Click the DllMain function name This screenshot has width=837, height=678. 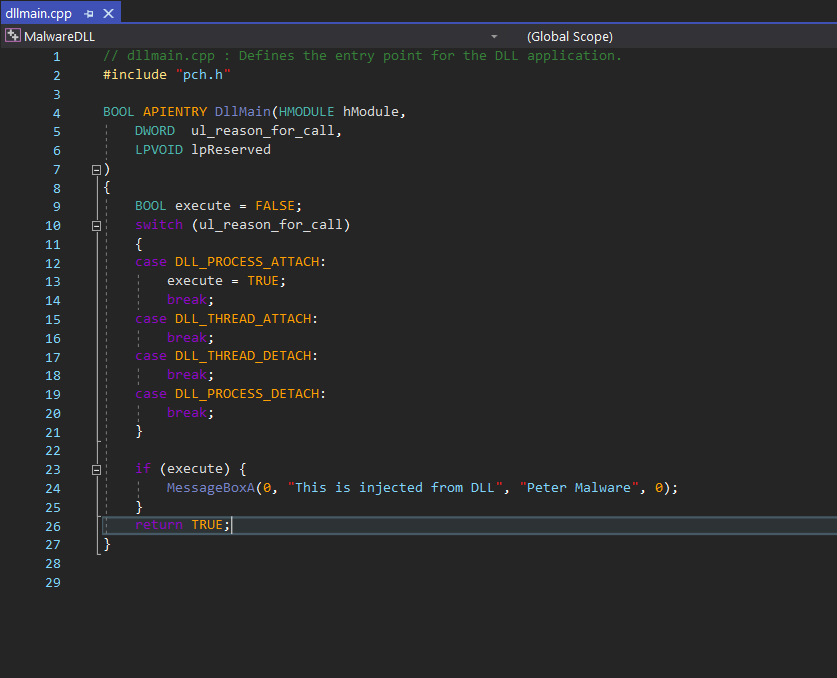242,112
